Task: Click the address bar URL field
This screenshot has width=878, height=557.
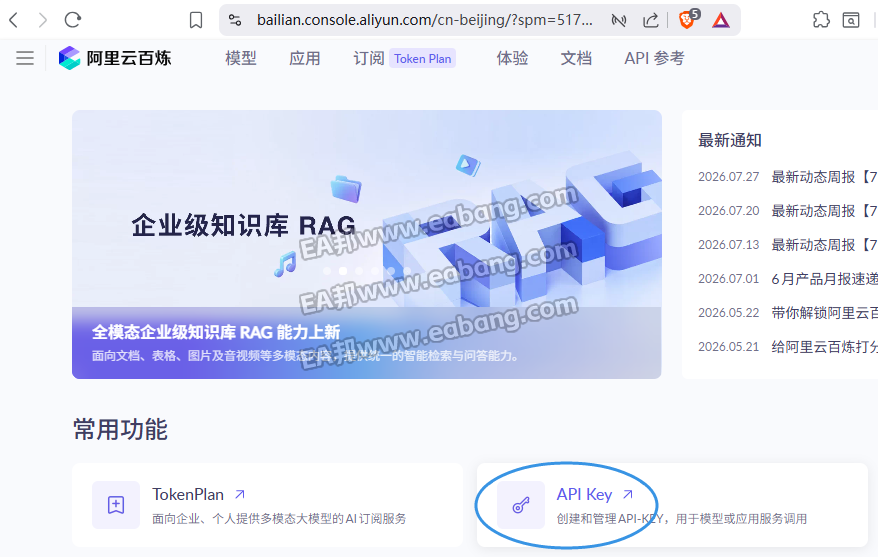Action: (424, 21)
